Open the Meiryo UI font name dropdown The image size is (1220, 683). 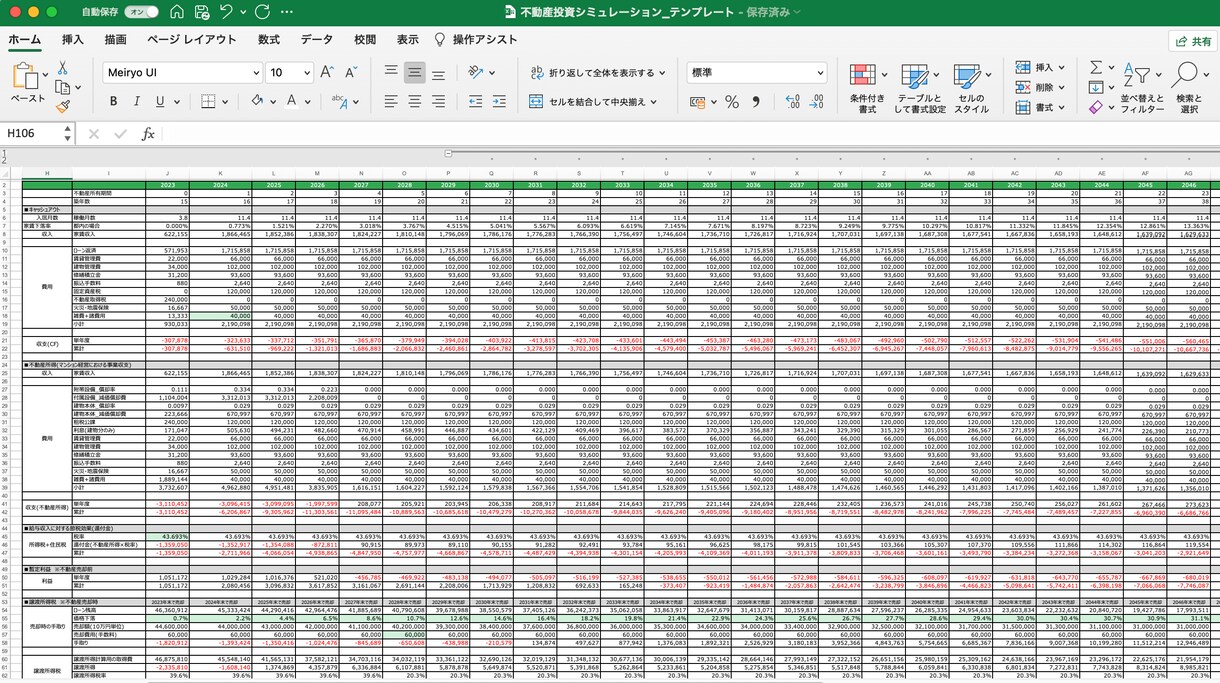coord(255,73)
